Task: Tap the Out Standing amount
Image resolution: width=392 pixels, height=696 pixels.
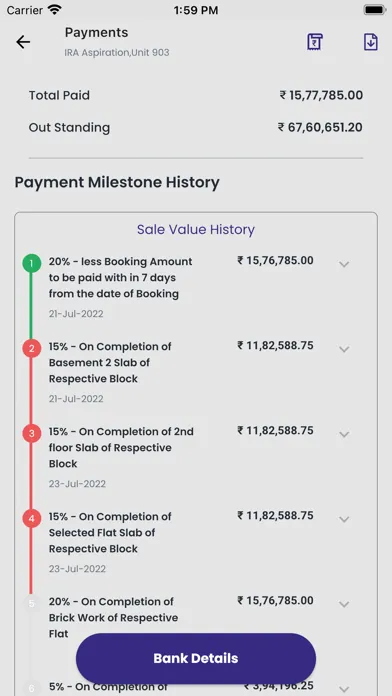Action: pos(320,127)
